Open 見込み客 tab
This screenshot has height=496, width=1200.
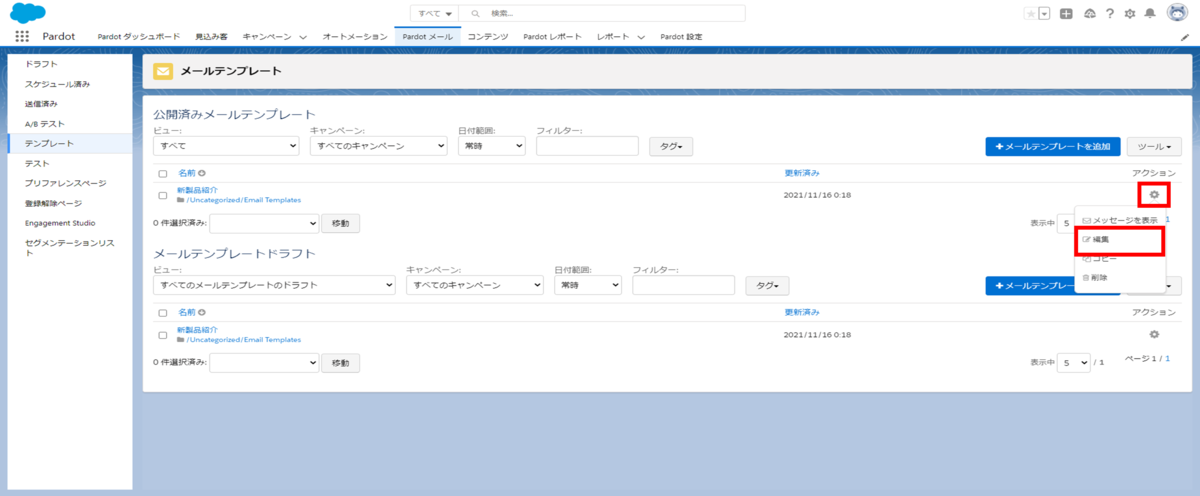[211, 36]
